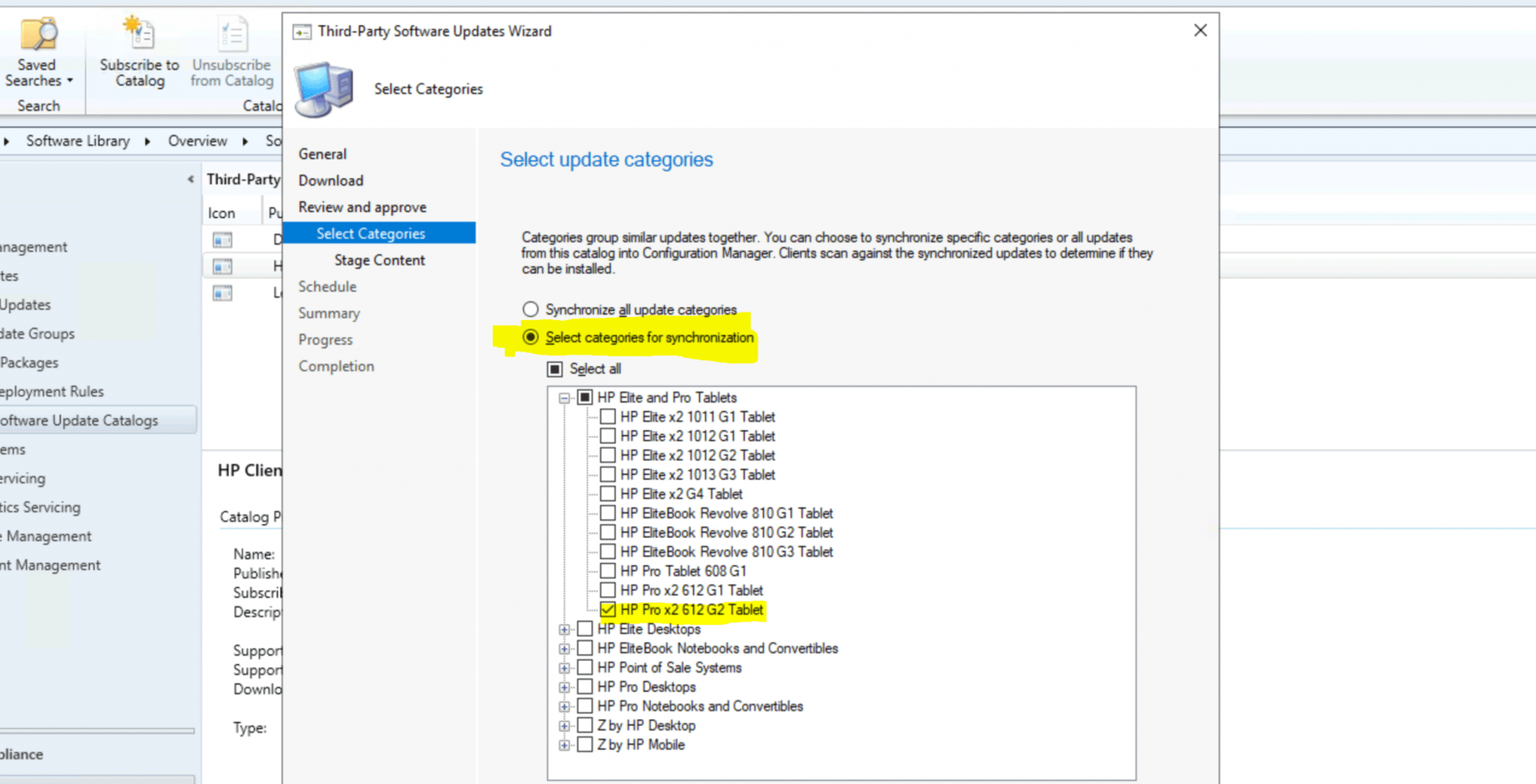This screenshot has height=784, width=1536.
Task: Open Software Update Catalogs in navigation pane
Action: coord(98,420)
